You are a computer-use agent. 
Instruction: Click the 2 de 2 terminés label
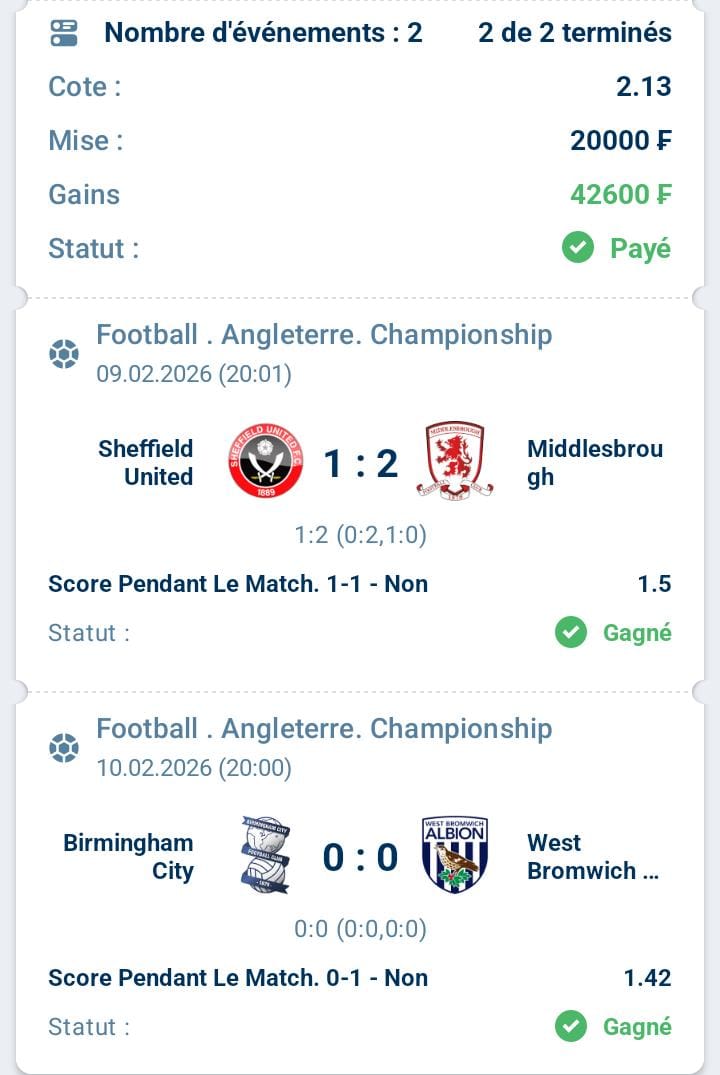pos(575,33)
